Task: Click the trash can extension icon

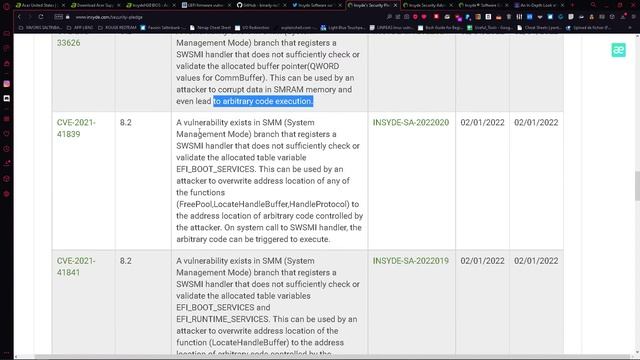Action: click(x=509, y=17)
